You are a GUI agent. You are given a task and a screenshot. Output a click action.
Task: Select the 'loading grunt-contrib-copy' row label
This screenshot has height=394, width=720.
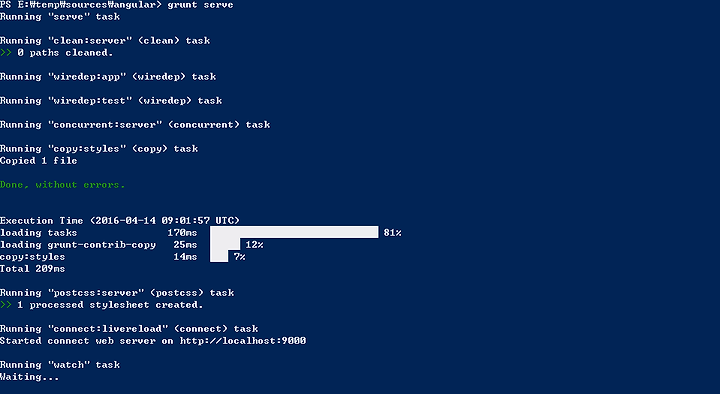78,245
